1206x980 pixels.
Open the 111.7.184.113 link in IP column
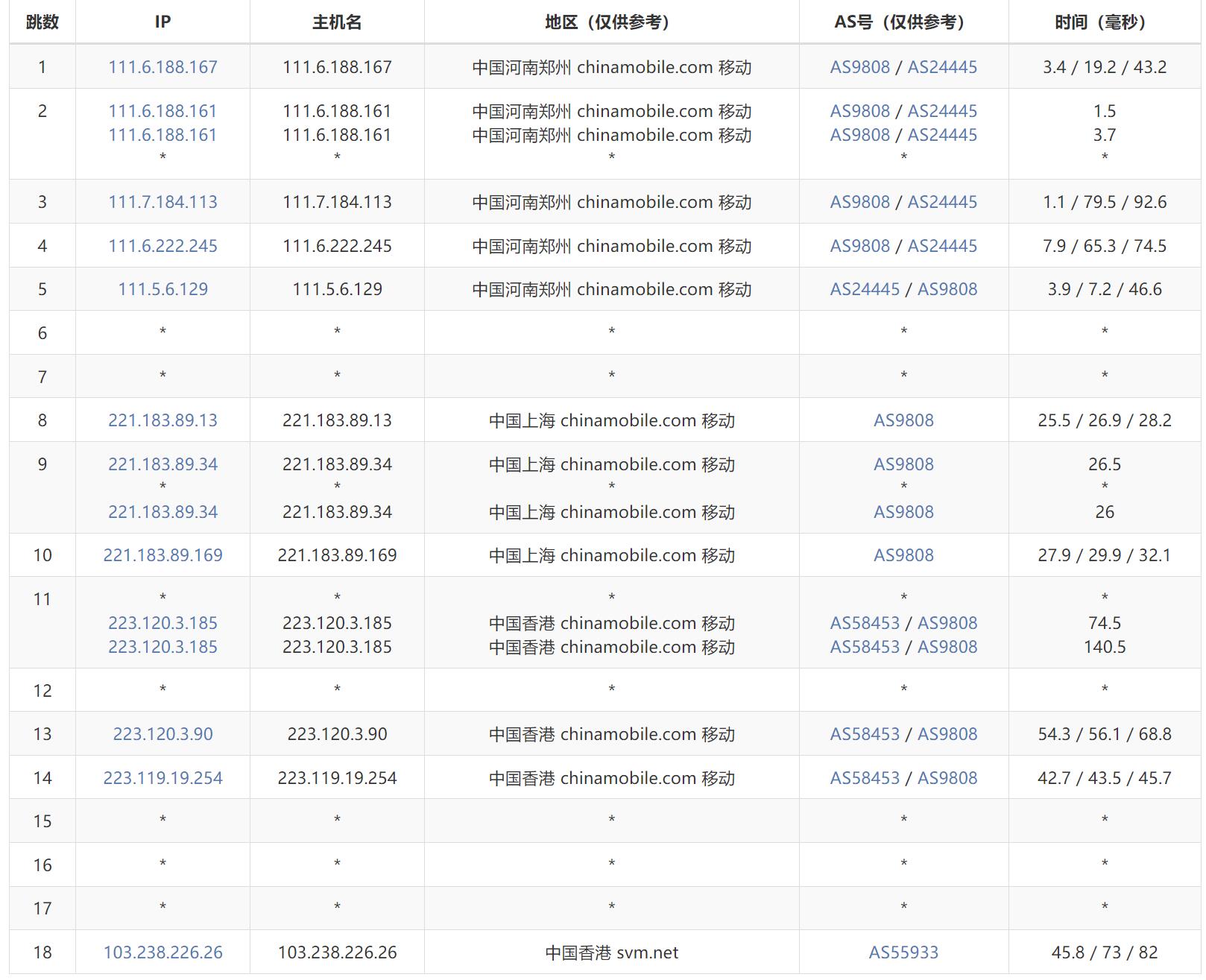pyautogui.click(x=162, y=202)
